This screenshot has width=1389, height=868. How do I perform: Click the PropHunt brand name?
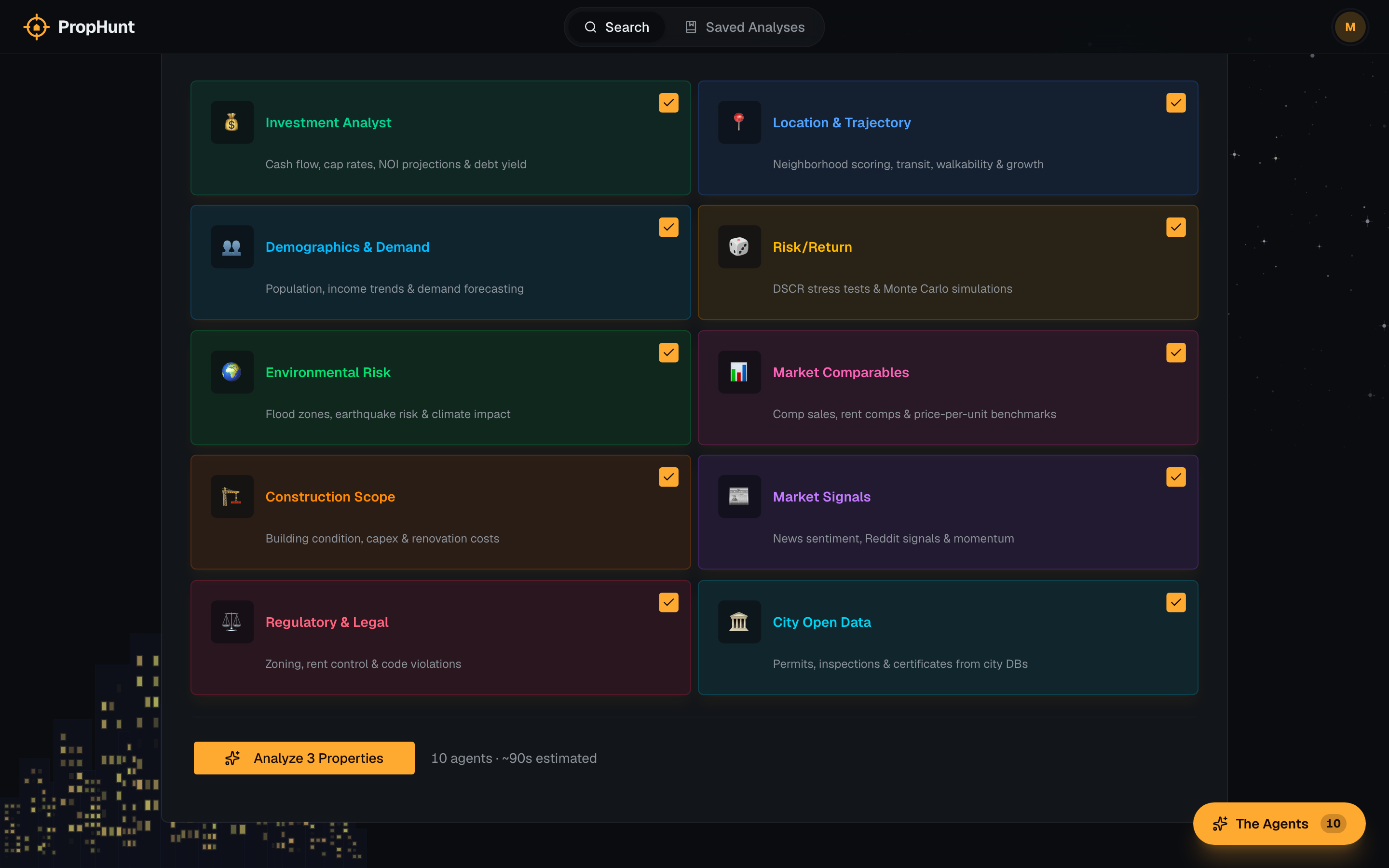point(96,27)
